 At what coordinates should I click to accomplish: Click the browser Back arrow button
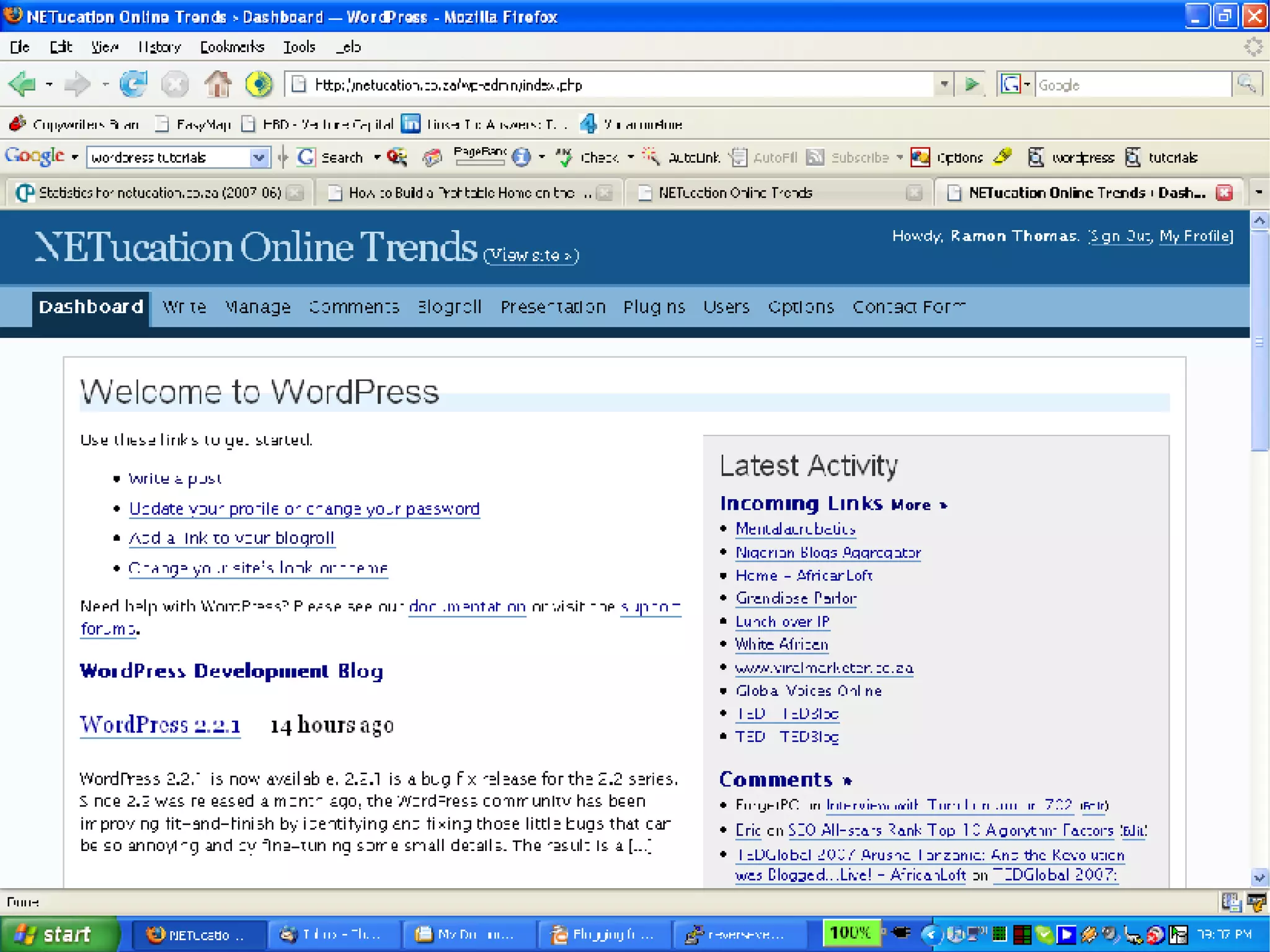pos(23,84)
